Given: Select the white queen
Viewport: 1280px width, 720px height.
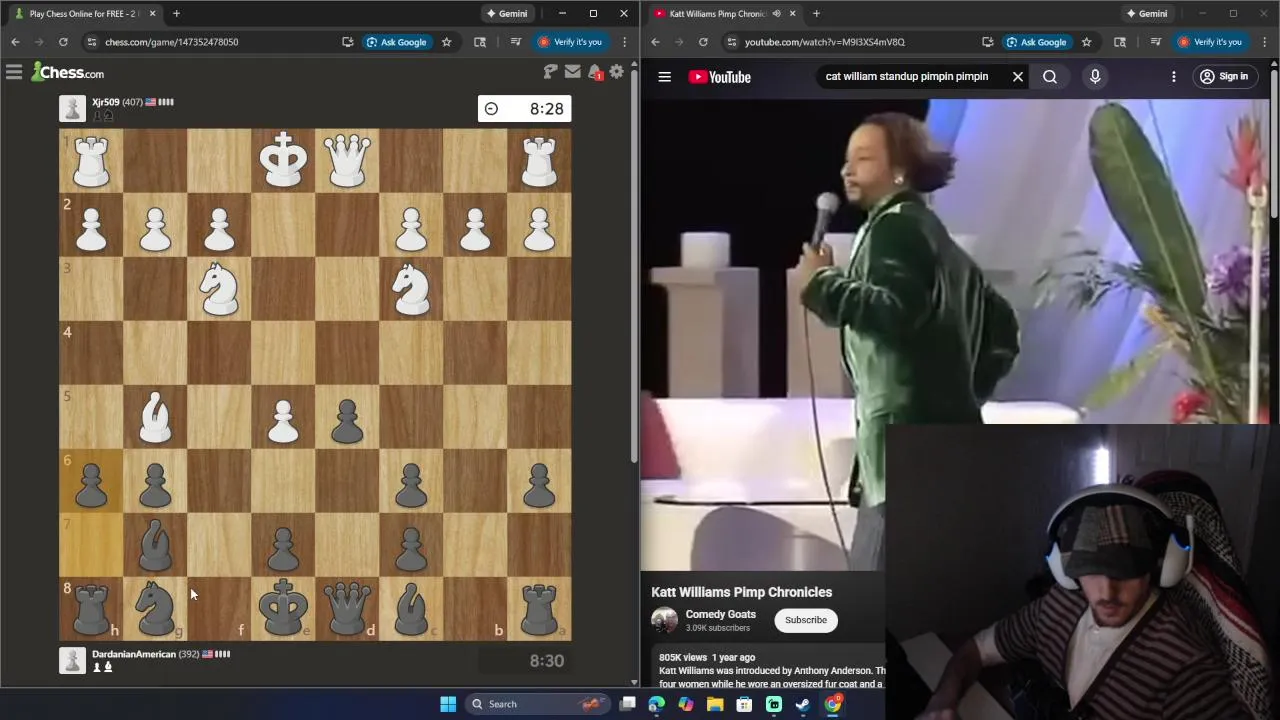Looking at the screenshot, I should click(x=347, y=160).
